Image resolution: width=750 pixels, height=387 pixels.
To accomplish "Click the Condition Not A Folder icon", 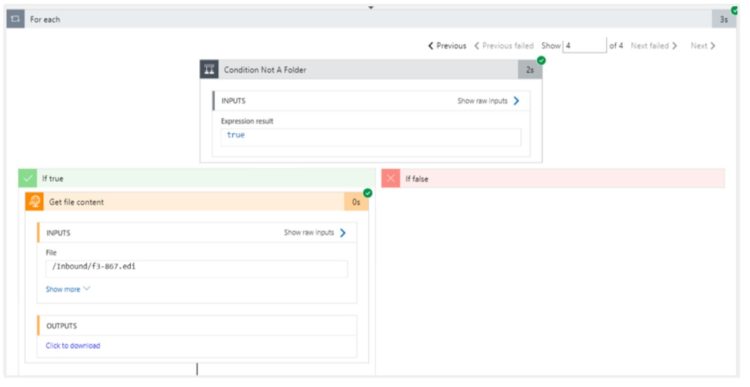I will (209, 69).
